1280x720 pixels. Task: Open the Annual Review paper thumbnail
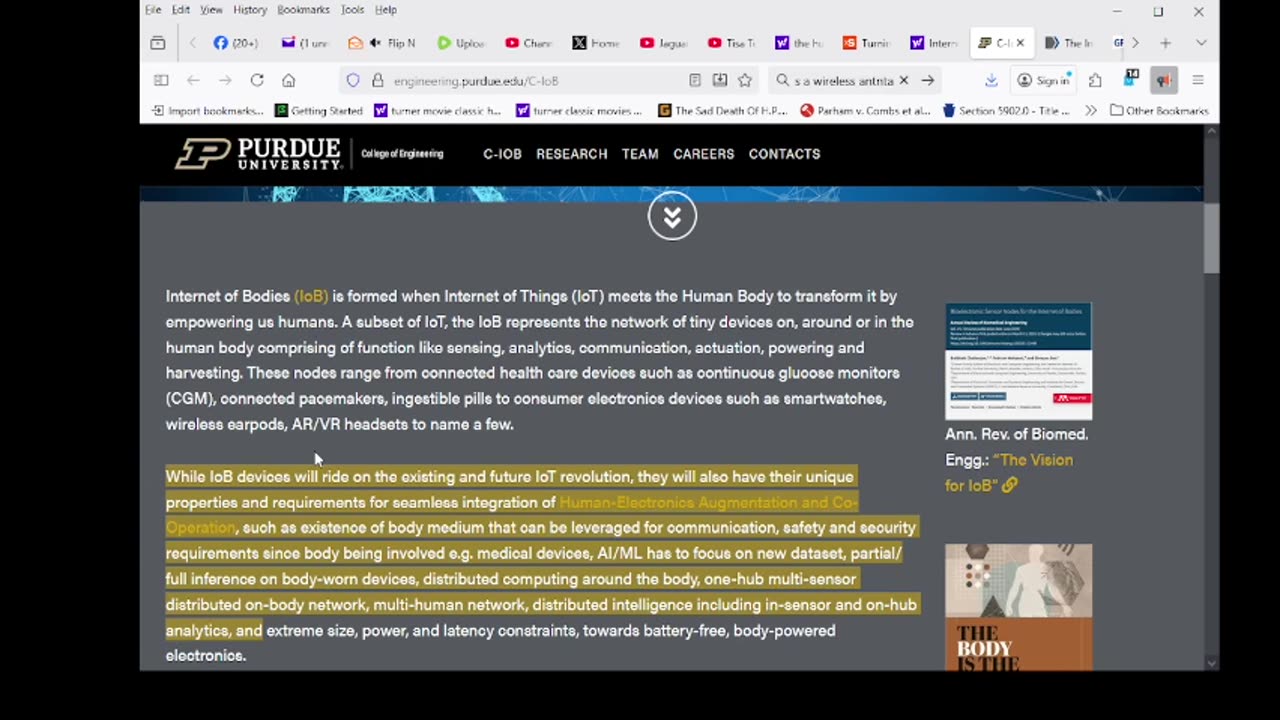(1018, 361)
